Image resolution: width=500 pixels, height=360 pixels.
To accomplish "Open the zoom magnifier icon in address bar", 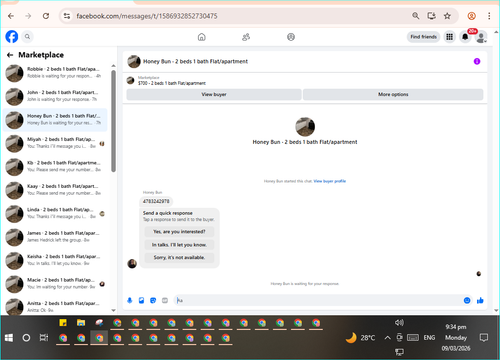I will click(x=416, y=16).
